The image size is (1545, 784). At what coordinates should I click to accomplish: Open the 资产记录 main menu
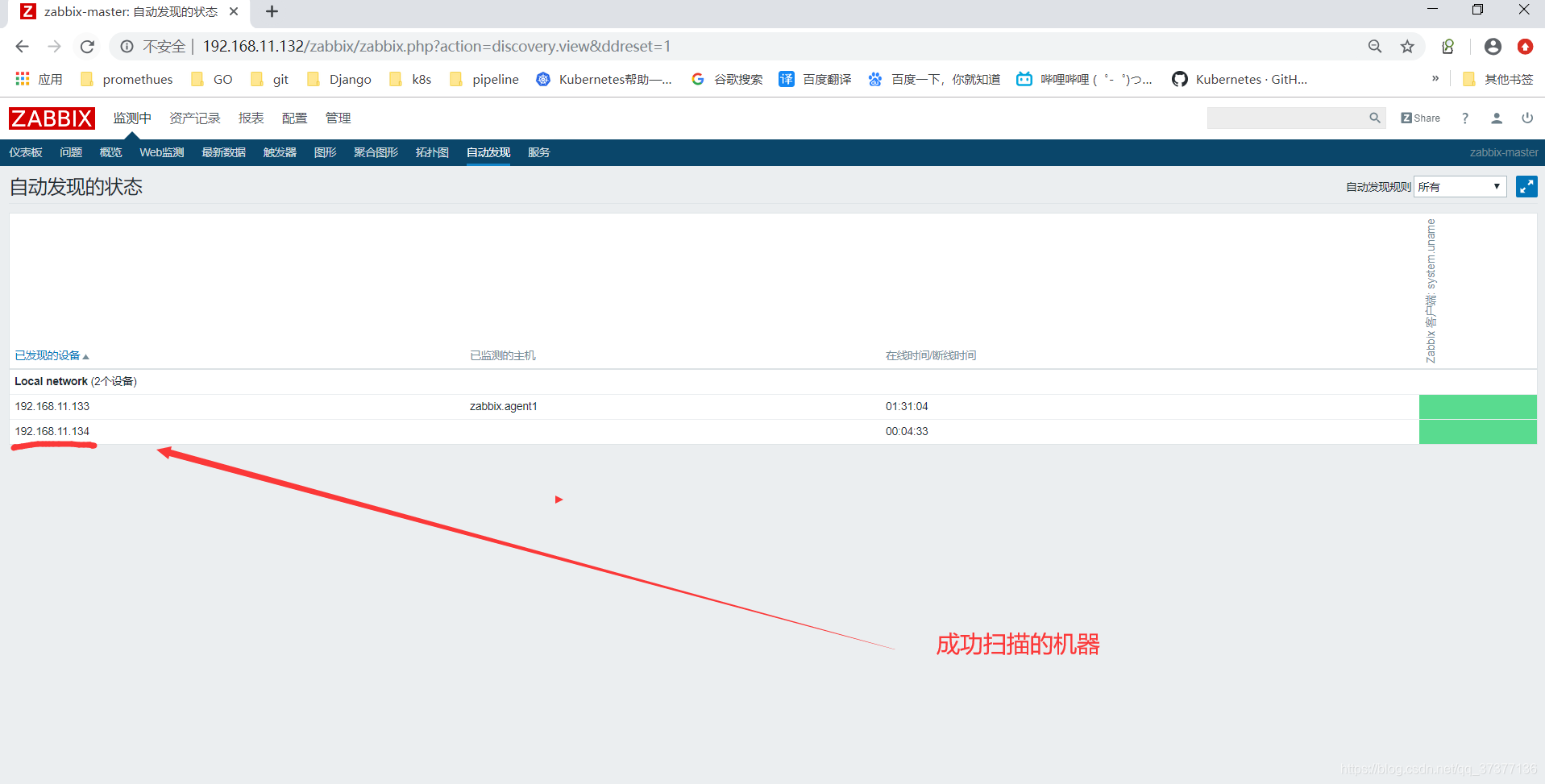(x=194, y=118)
